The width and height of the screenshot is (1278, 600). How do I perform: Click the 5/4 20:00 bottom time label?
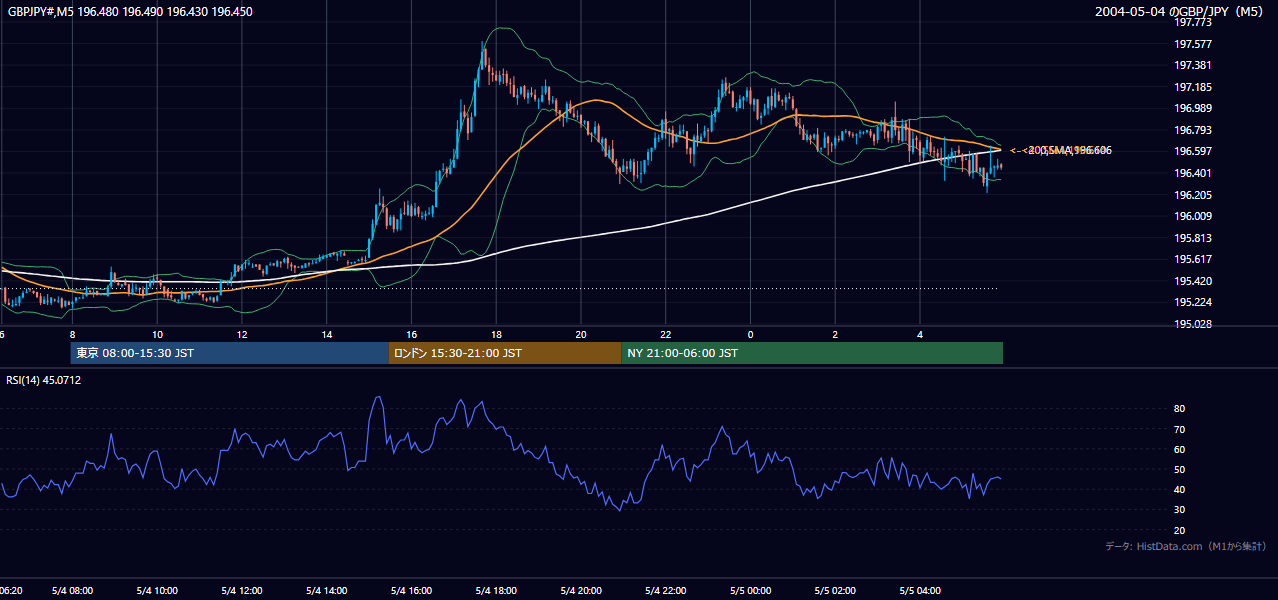pos(581,590)
